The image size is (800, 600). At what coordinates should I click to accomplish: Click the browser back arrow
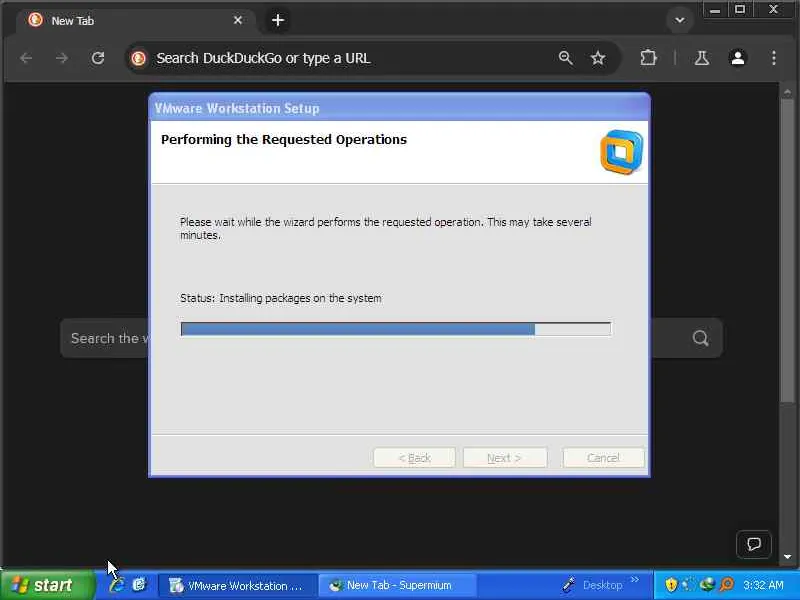[26, 58]
